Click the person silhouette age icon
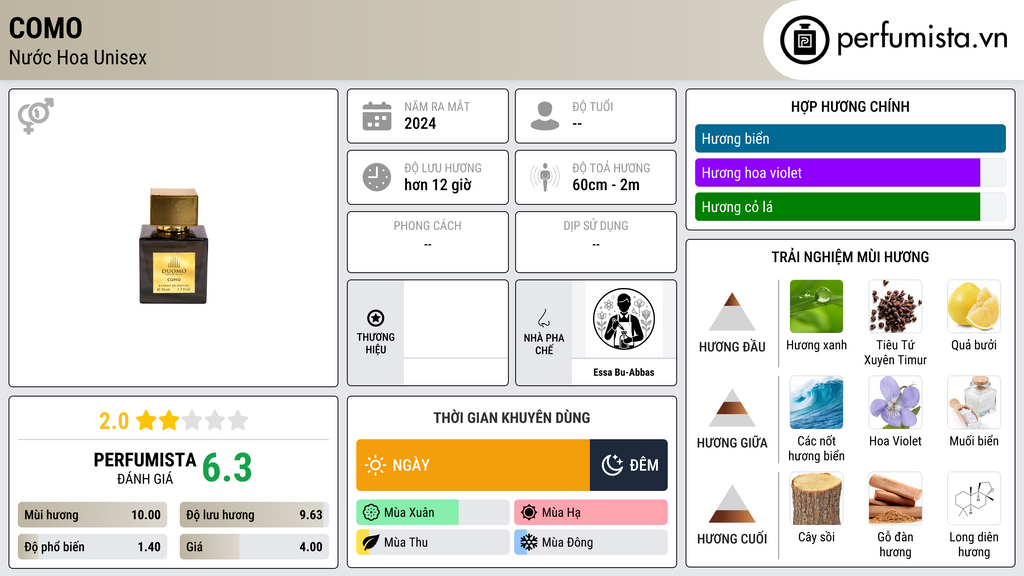This screenshot has height=576, width=1024. click(545, 116)
